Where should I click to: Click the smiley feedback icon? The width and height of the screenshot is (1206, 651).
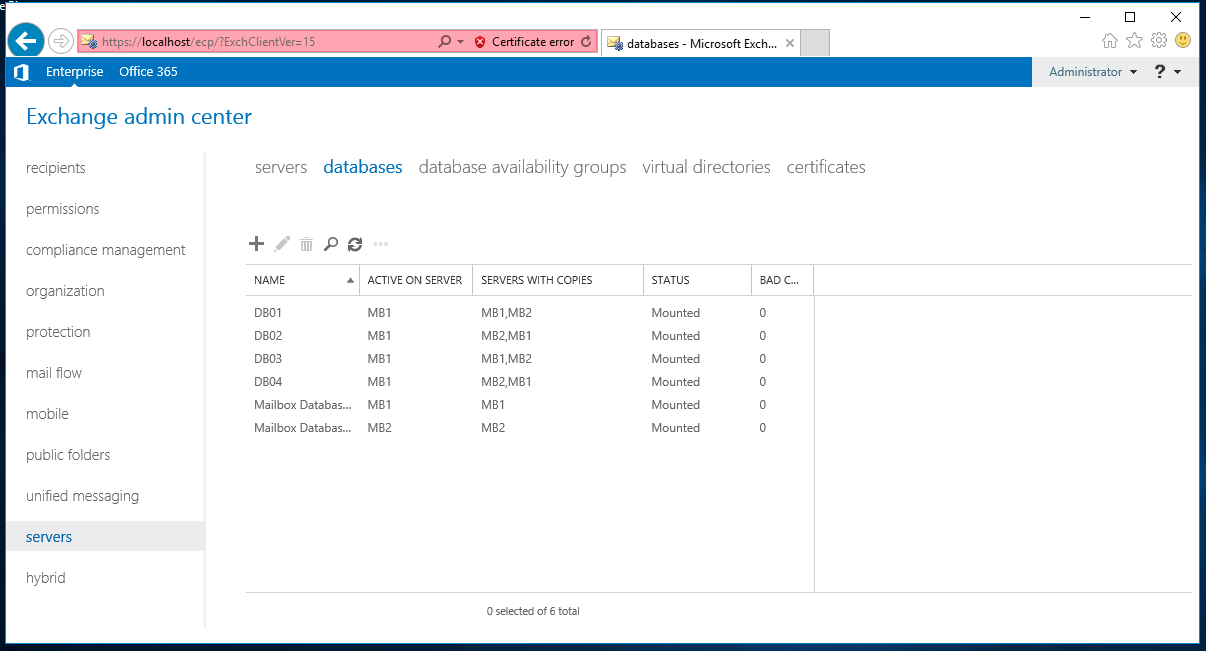pyautogui.click(x=1183, y=41)
